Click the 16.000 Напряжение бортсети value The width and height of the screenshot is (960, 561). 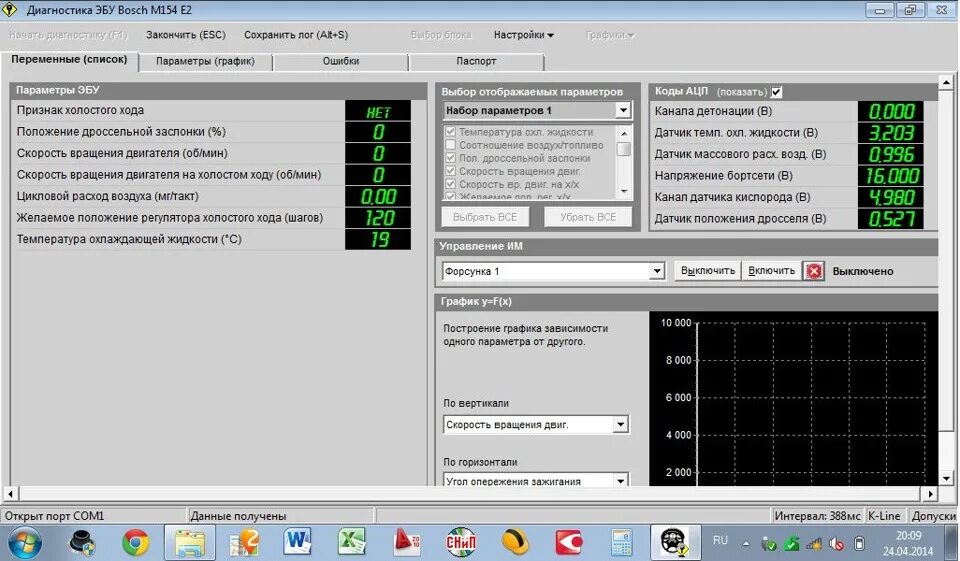[891, 176]
